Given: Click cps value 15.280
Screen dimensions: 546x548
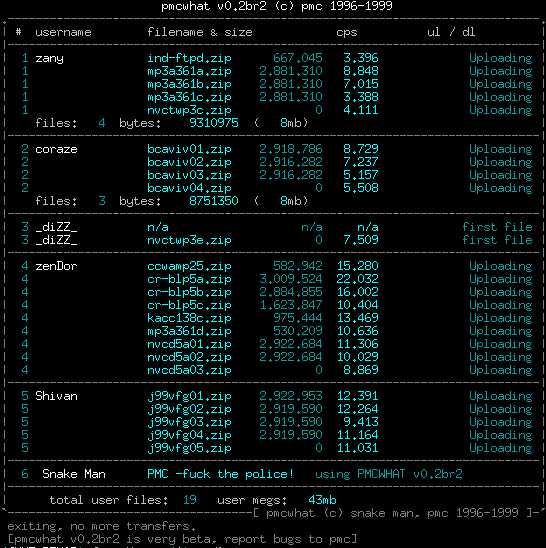Looking at the screenshot, I should pyautogui.click(x=357, y=266).
